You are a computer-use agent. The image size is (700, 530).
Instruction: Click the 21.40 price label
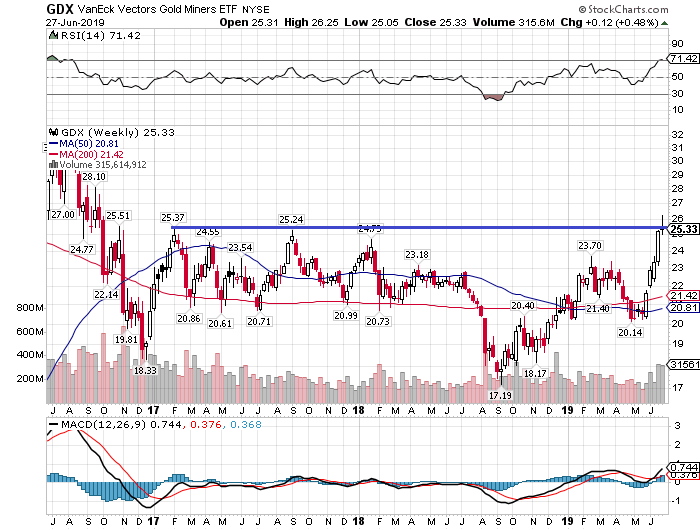coord(598,309)
